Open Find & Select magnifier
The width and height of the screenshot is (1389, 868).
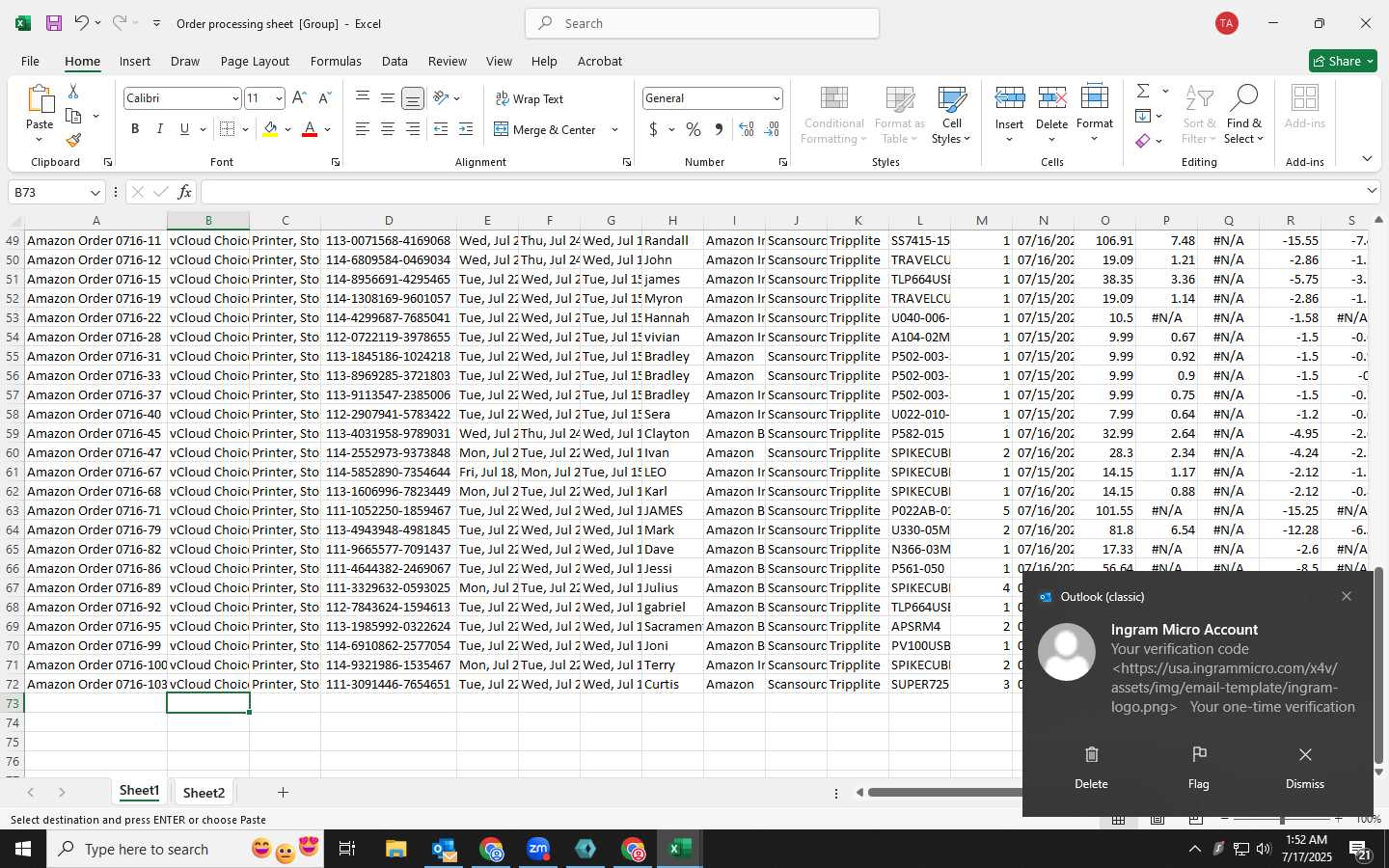tap(1244, 114)
